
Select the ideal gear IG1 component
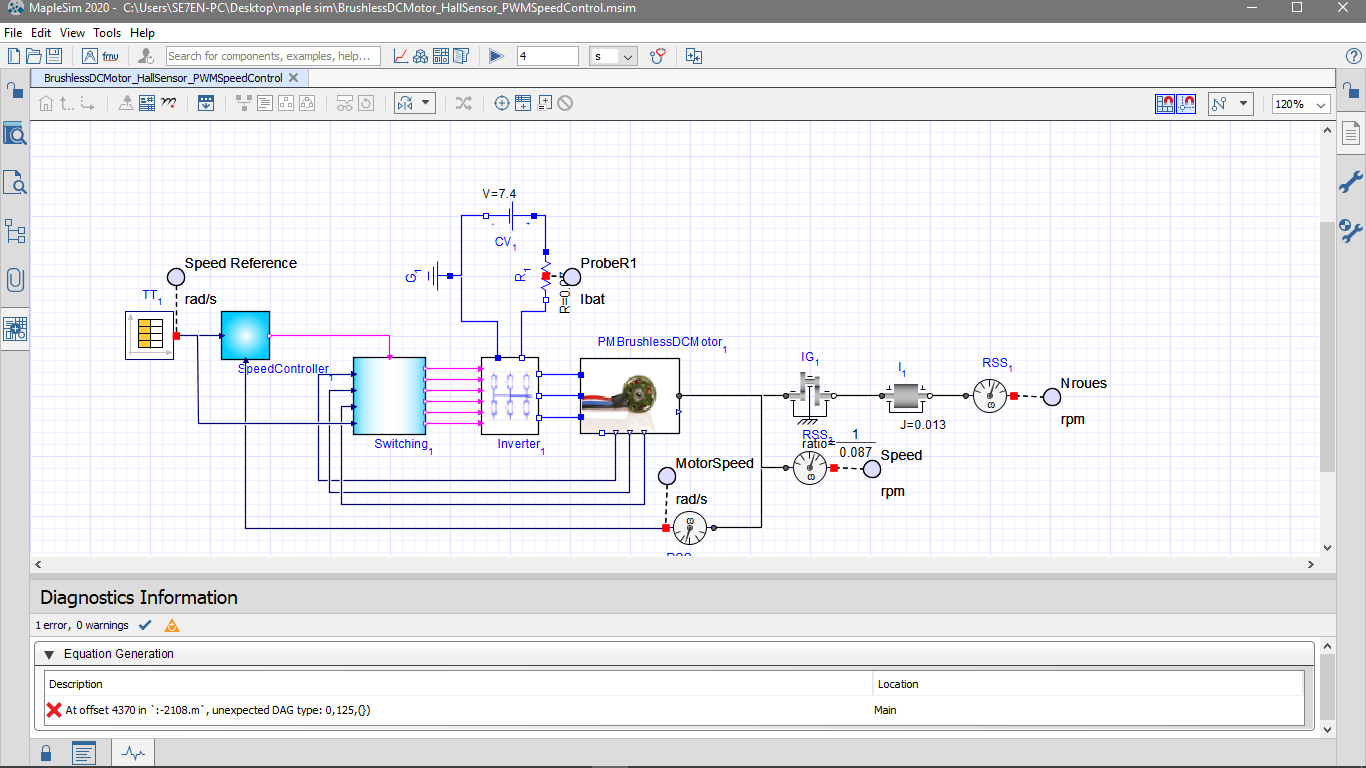pos(810,395)
